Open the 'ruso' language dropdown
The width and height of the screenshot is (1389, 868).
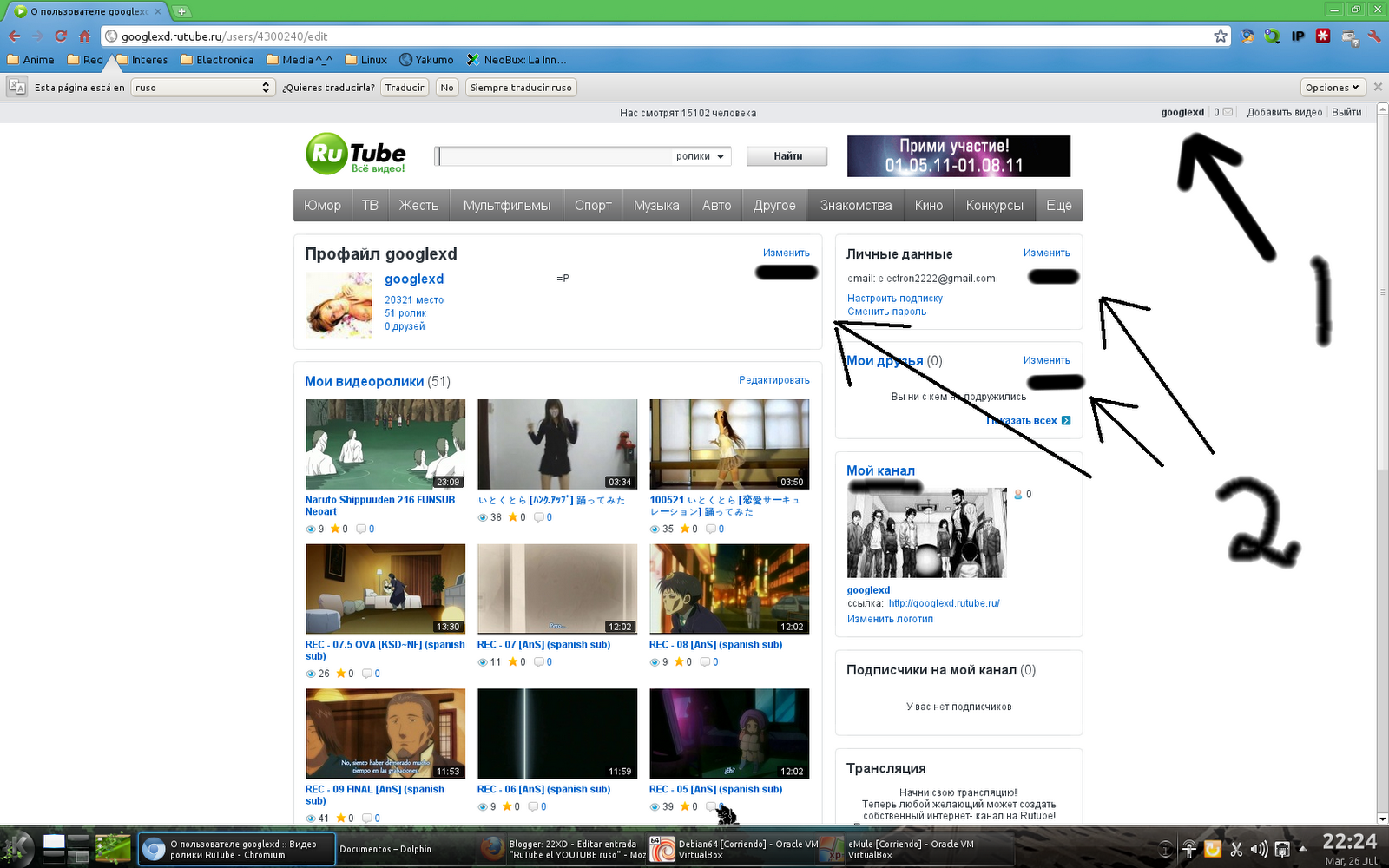click(202, 87)
